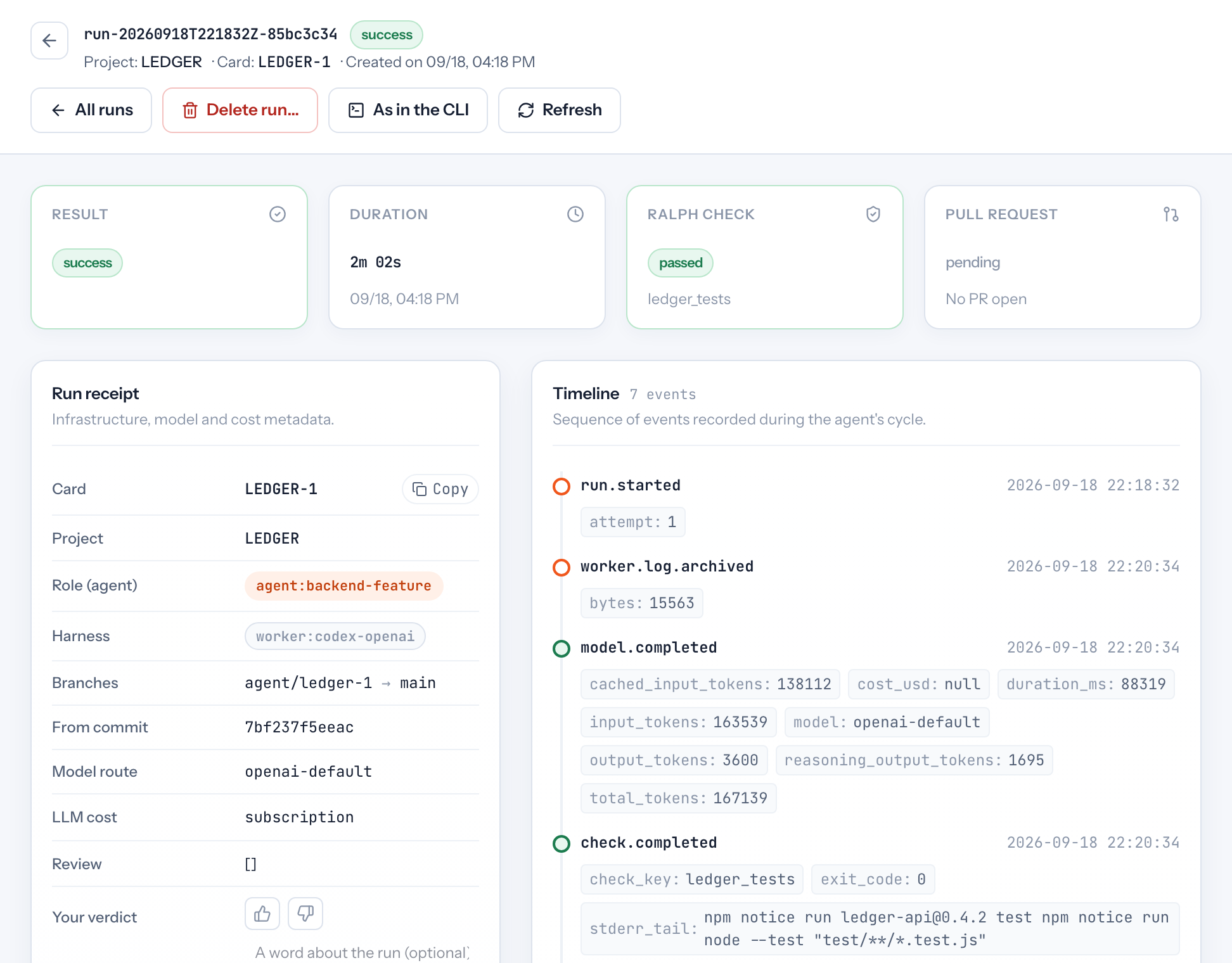Viewport: 1232px width, 963px height.
Task: Click the run.started timeline marker
Action: [x=561, y=486]
